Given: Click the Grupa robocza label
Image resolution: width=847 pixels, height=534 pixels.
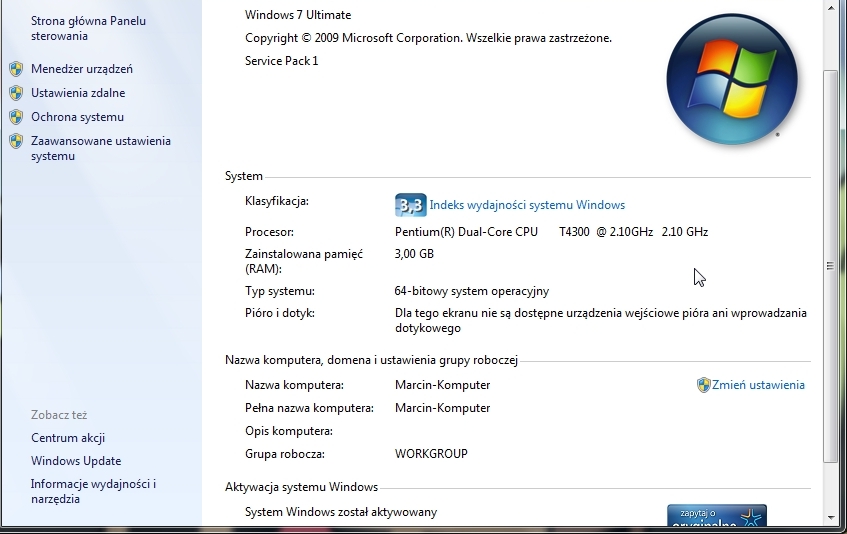Looking at the screenshot, I should pos(285,454).
